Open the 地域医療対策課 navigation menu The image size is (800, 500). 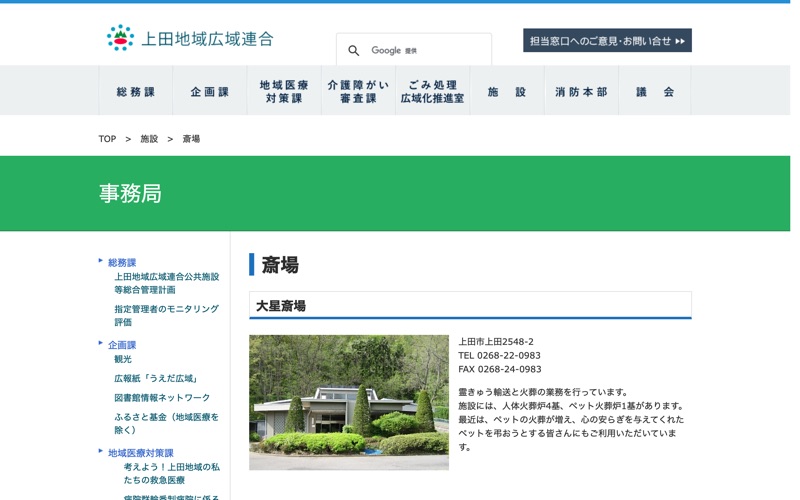pyautogui.click(x=284, y=91)
